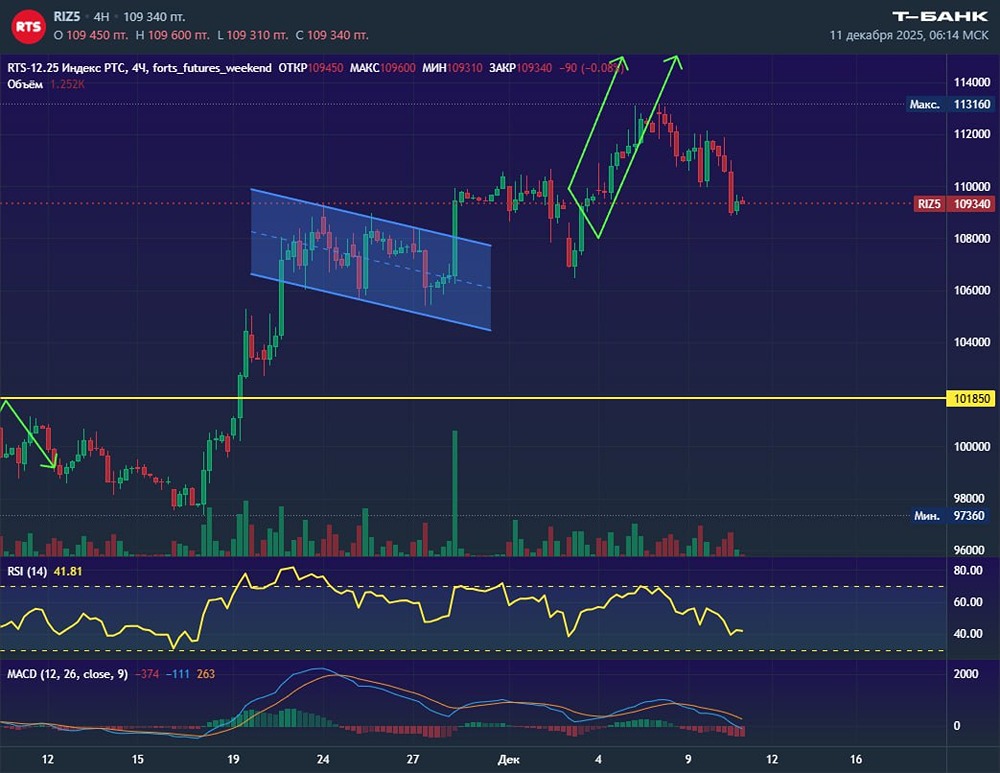Click the Макс. 113160 price label
Image resolution: width=1000 pixels, height=773 pixels.
[950, 104]
